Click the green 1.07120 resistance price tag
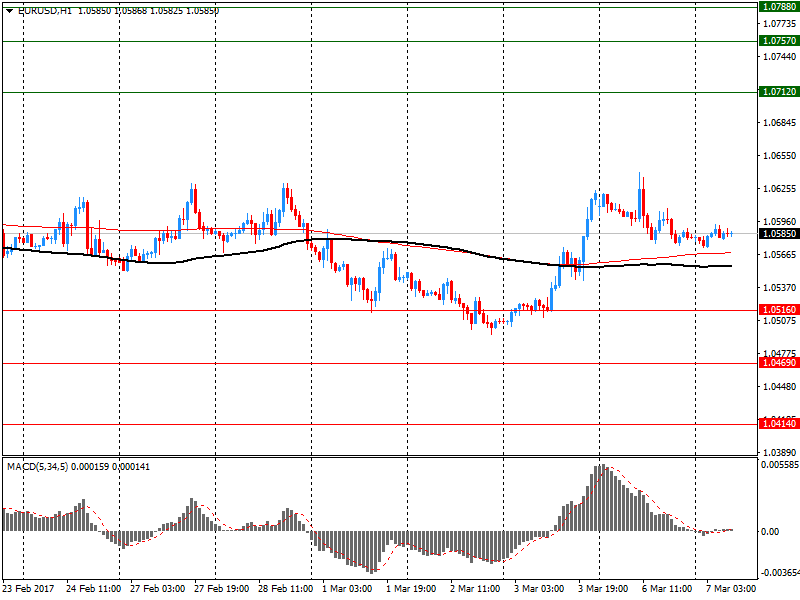This screenshot has width=800, height=600. click(x=779, y=92)
